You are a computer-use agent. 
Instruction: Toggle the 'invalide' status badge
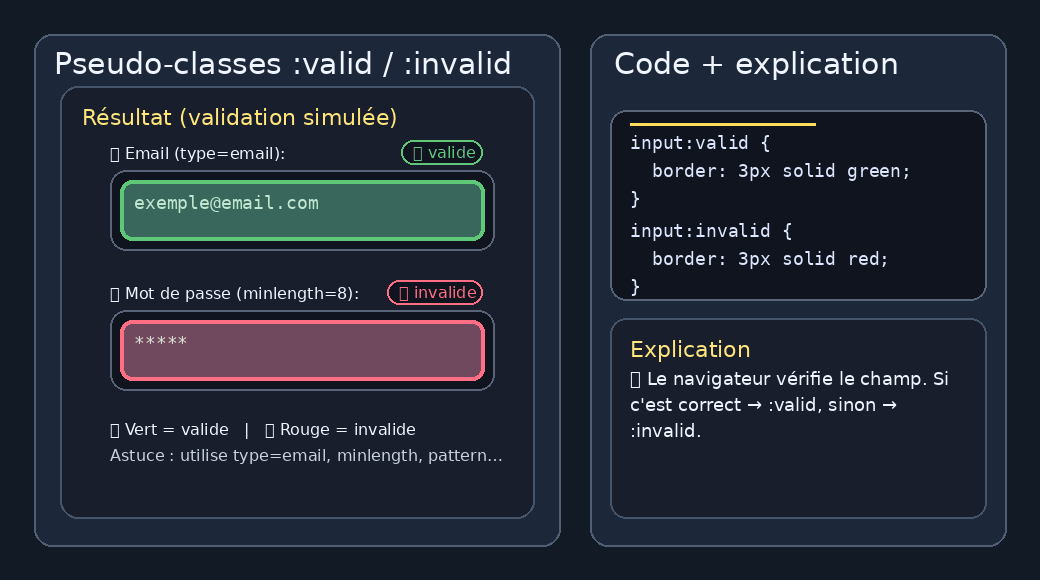[435, 292]
